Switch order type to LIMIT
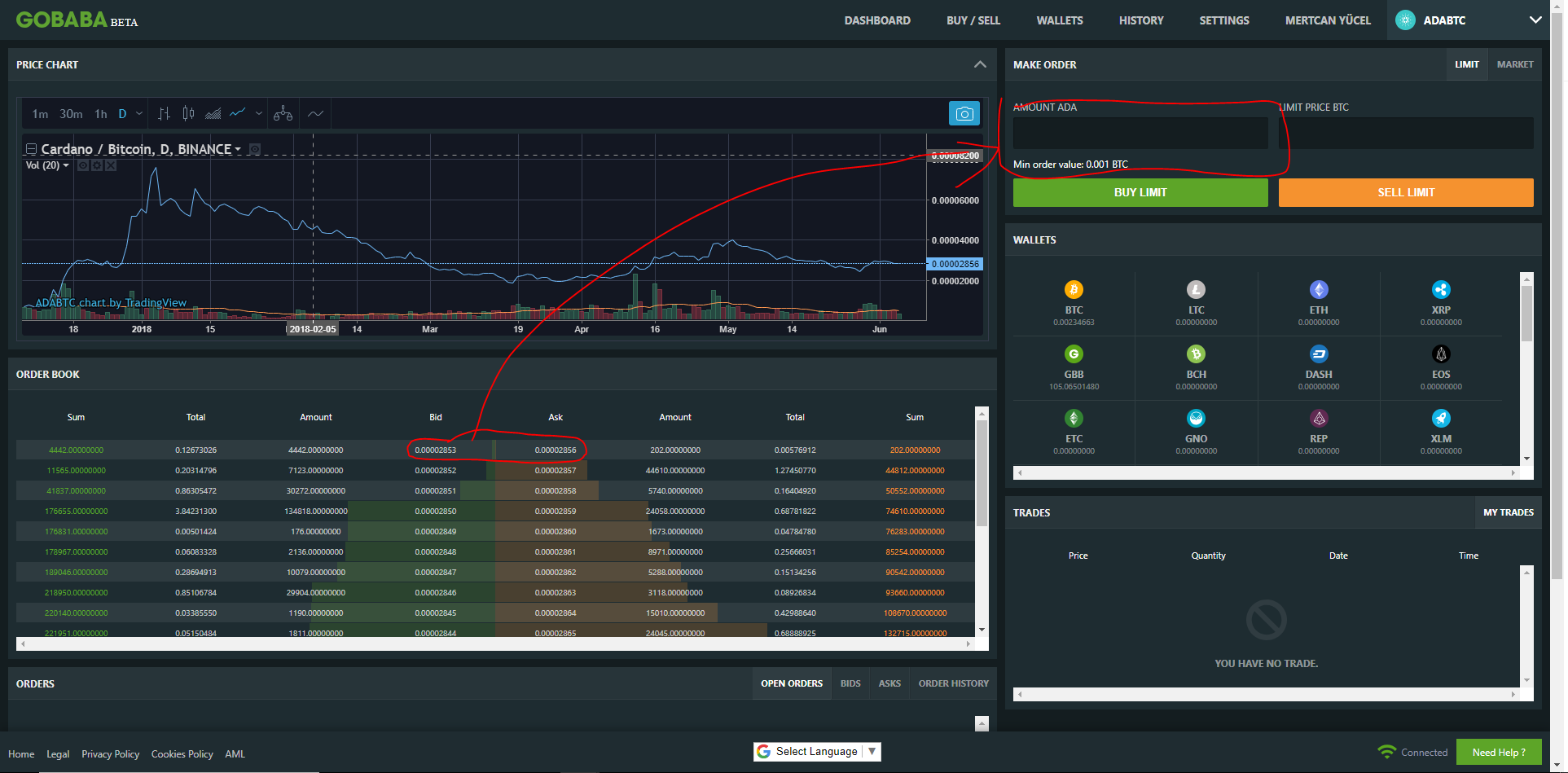1568x773 pixels. pos(1467,64)
